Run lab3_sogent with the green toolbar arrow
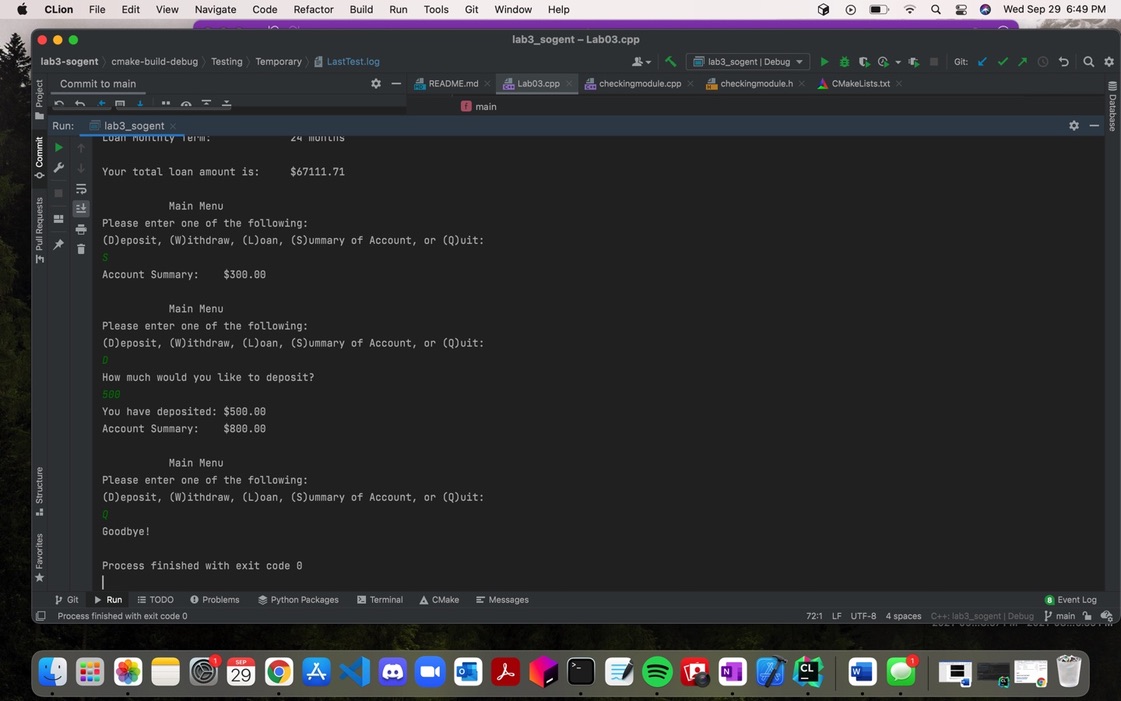Viewport: 1121px width, 701px height. pos(824,61)
